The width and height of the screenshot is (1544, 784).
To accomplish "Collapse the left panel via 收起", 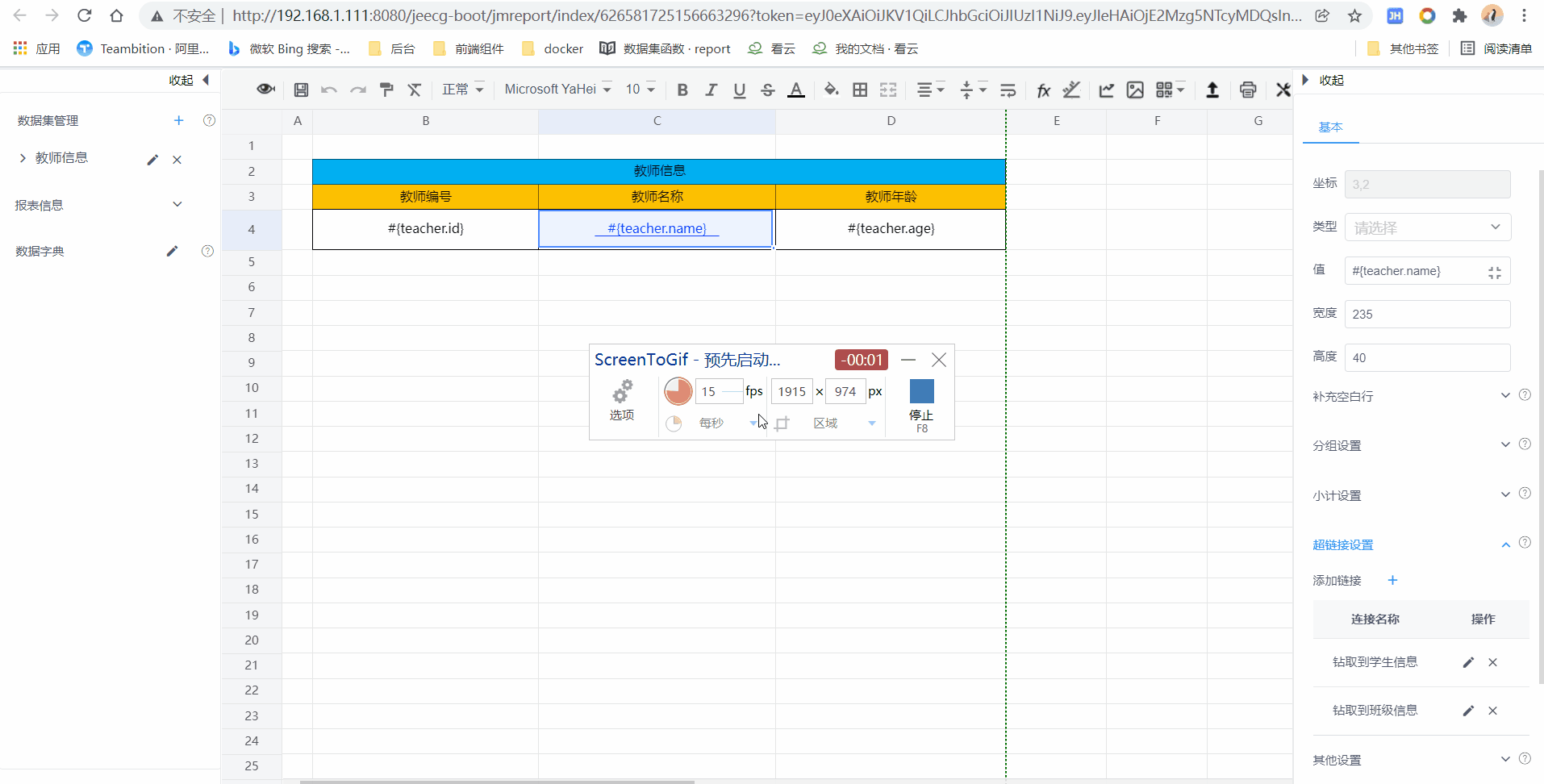I will point(190,80).
